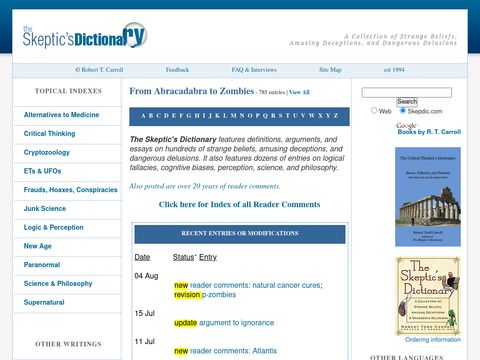Jump to letter P entries
The height and width of the screenshot is (360, 480).
pos(257,116)
